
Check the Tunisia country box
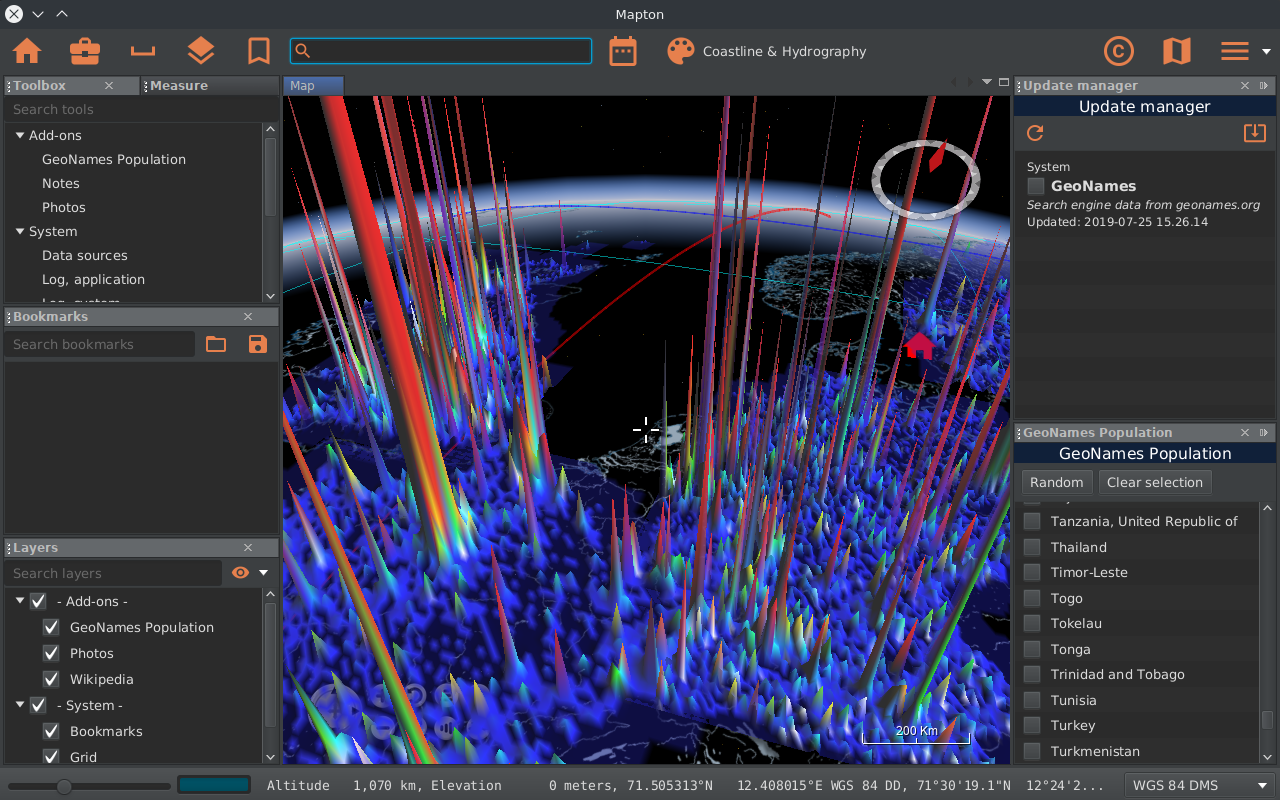pos(1032,700)
